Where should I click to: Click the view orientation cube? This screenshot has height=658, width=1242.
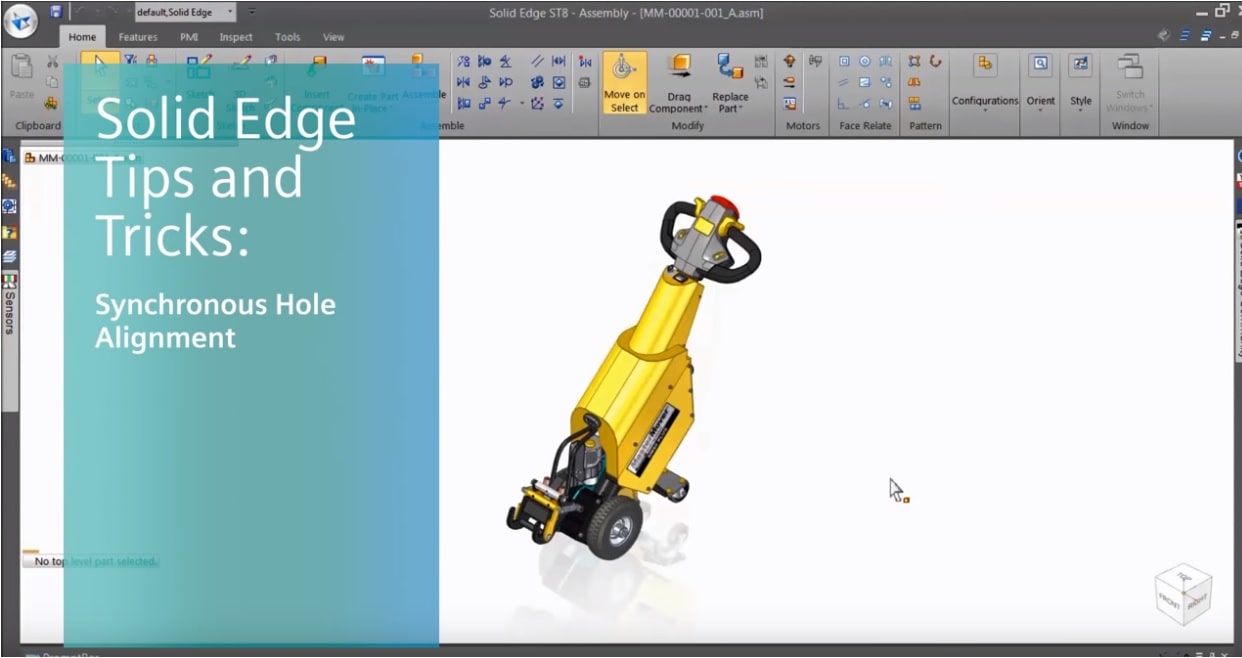(1183, 593)
